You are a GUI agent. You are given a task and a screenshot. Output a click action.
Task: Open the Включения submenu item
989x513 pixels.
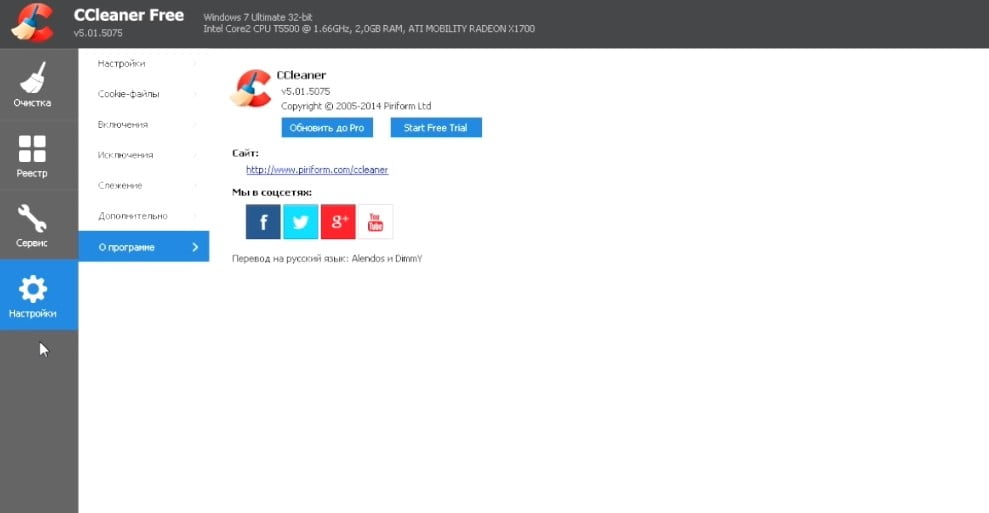pyautogui.click(x=144, y=125)
